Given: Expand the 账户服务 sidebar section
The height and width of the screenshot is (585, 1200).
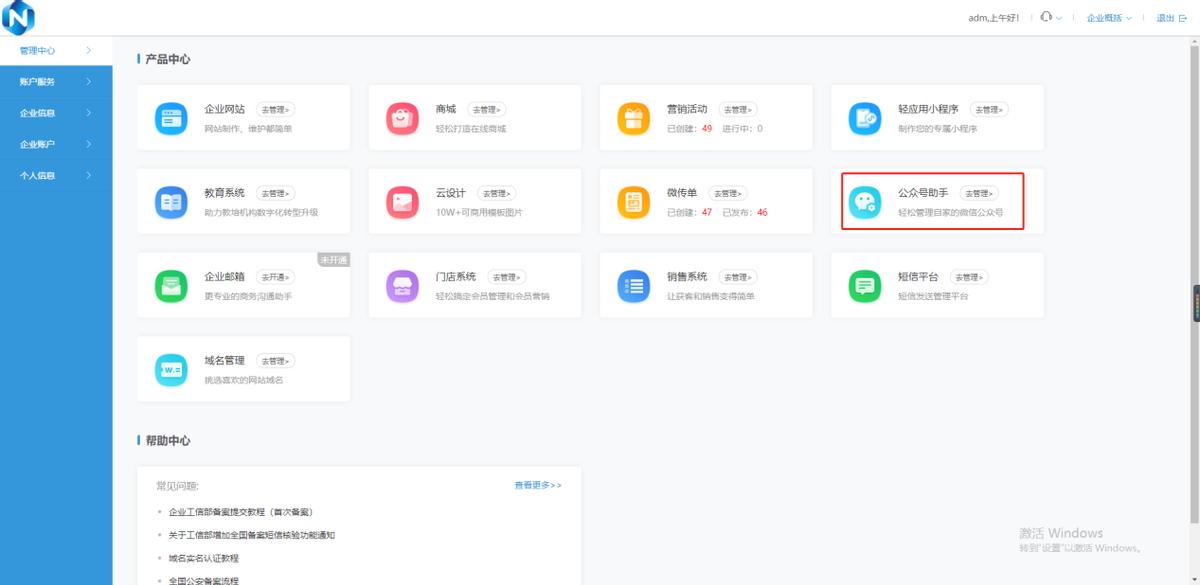Looking at the screenshot, I should pyautogui.click(x=55, y=81).
